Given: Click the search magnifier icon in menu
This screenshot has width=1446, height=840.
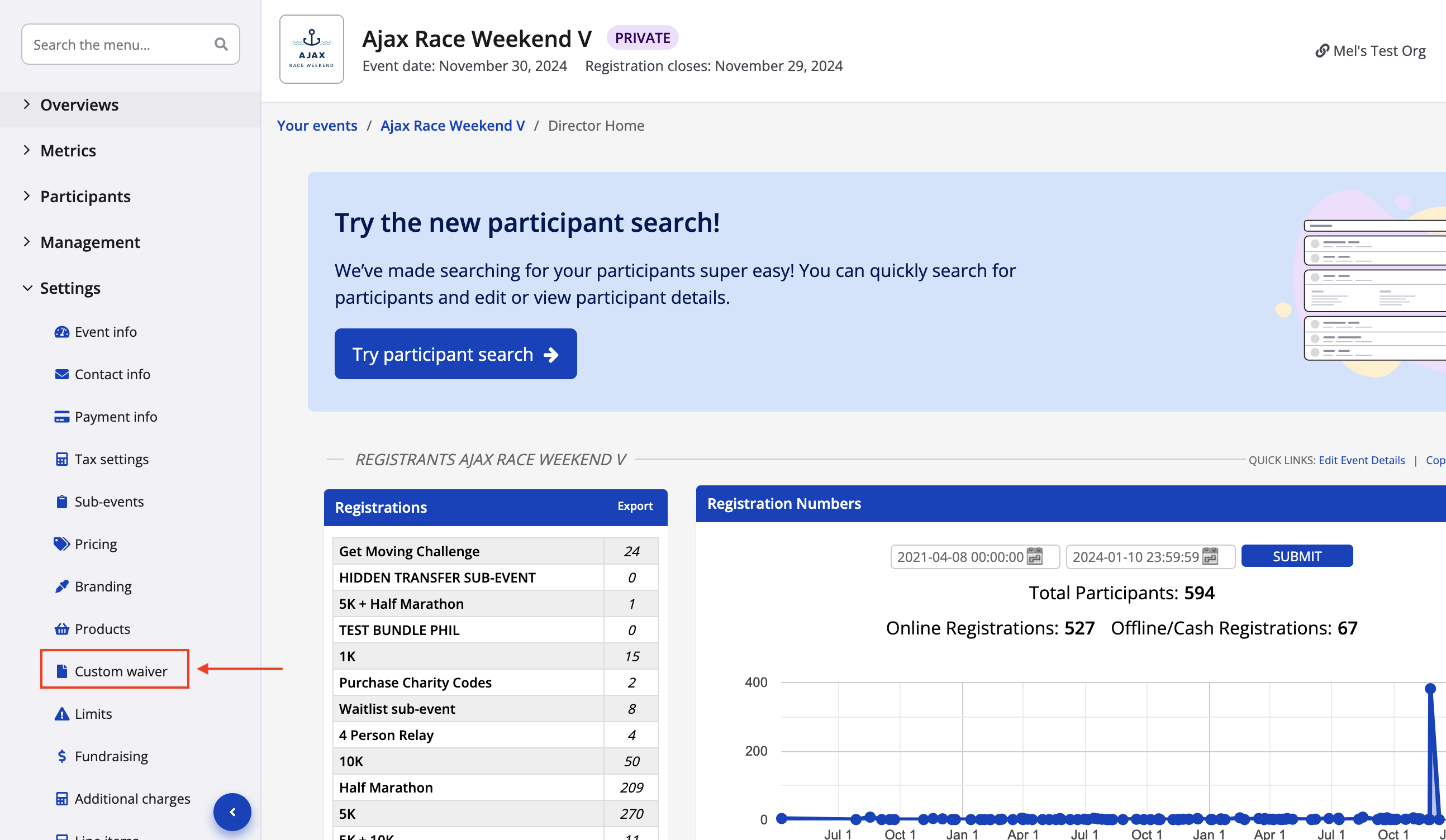Looking at the screenshot, I should click(221, 44).
